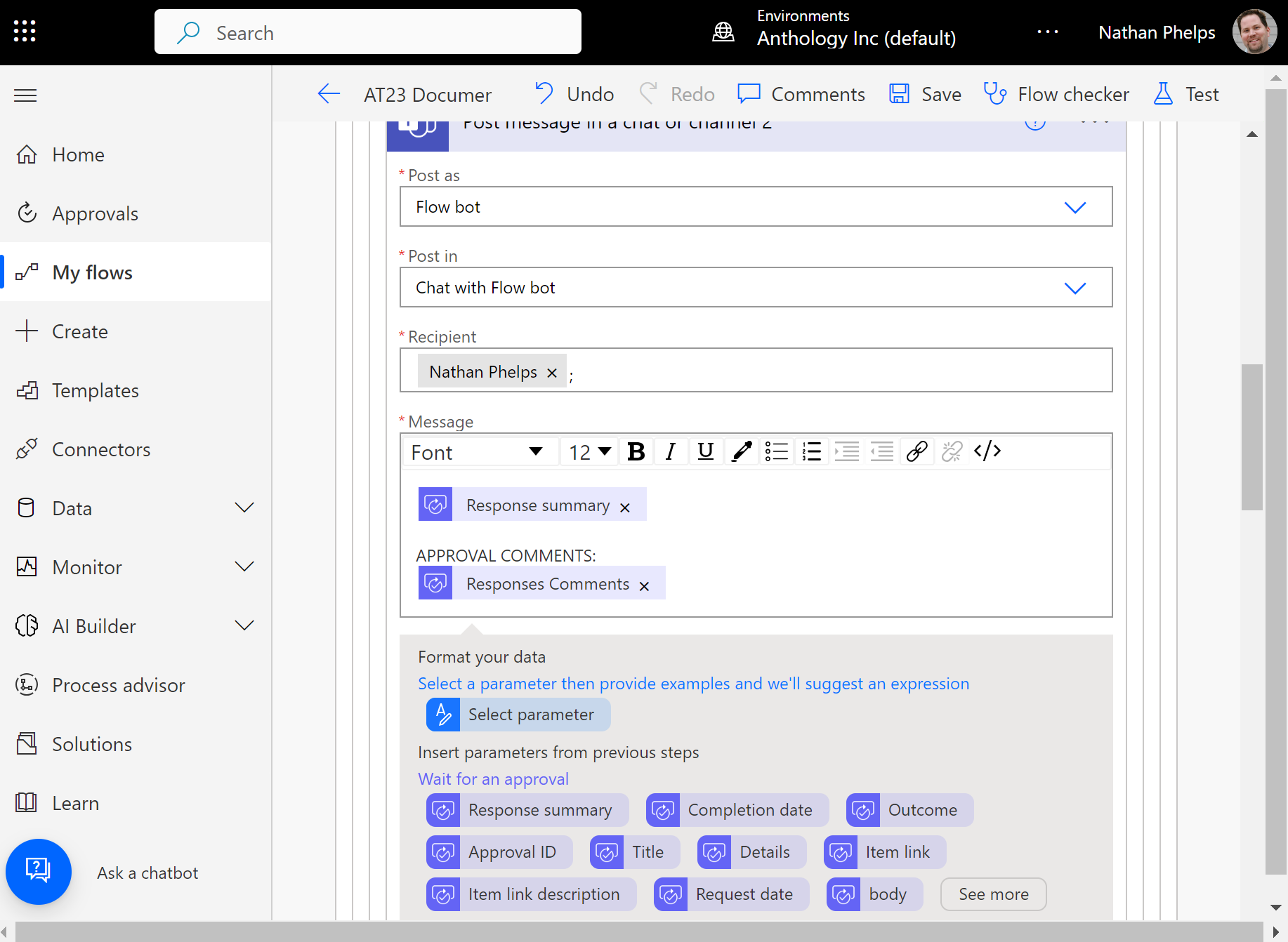1288x942 pixels.
Task: Go to Home in the sidebar
Action: click(136, 154)
